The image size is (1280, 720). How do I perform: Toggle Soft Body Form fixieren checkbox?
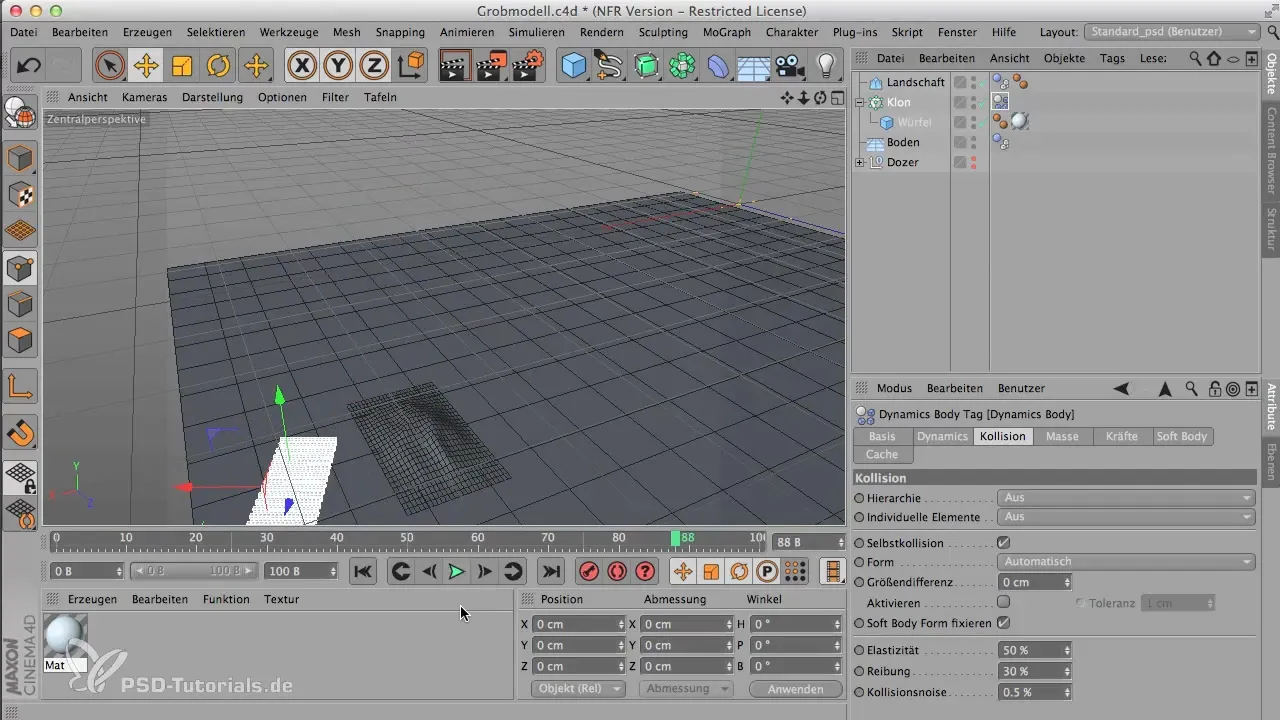click(x=1004, y=623)
